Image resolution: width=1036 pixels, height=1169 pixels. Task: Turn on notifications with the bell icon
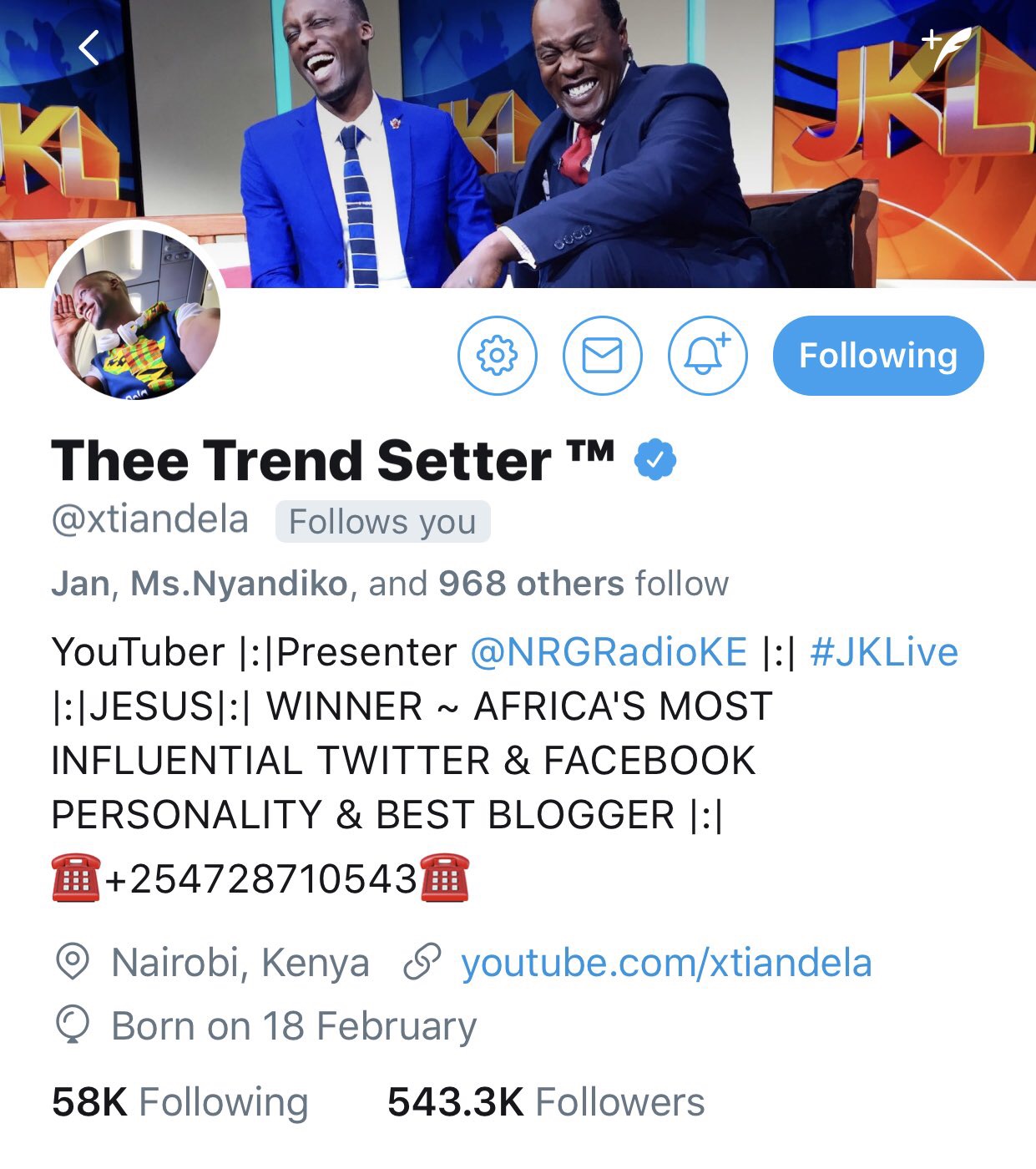point(707,356)
